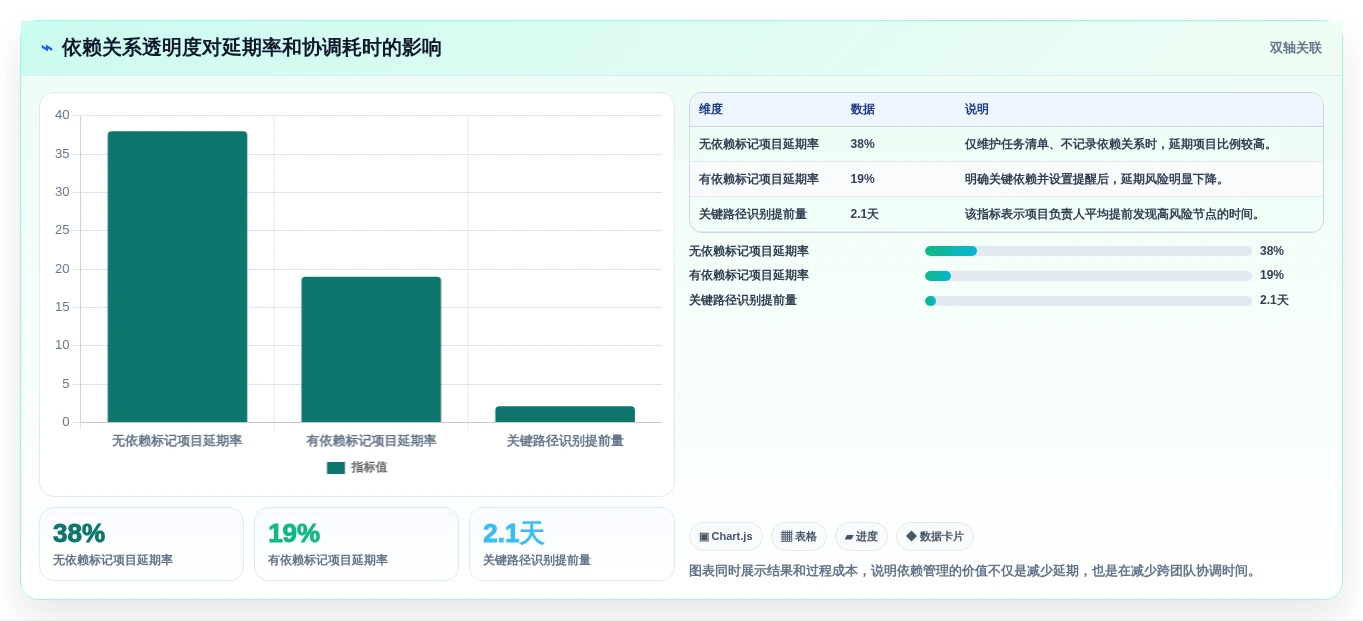Click description starting 该指标表示项目负责人
1363x621 pixels.
(1114, 214)
